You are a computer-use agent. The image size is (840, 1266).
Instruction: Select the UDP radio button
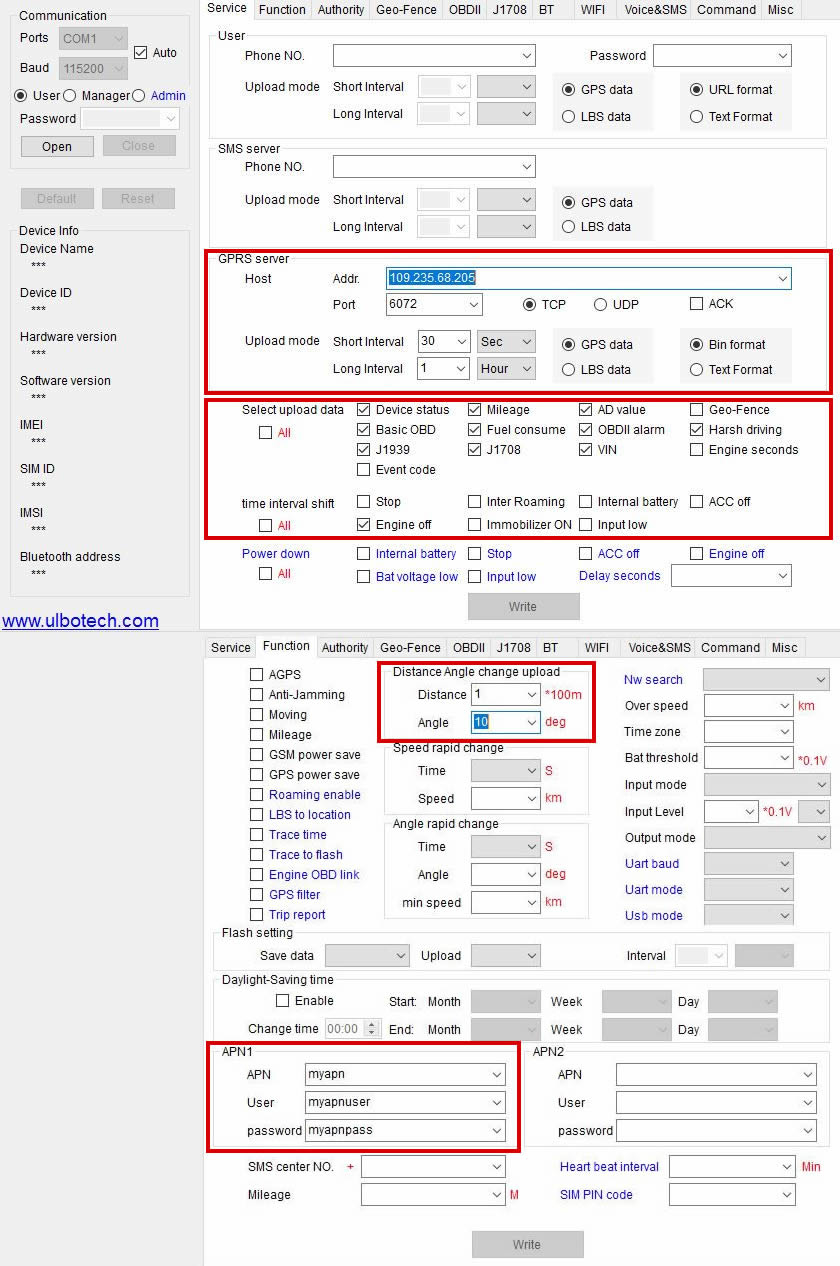click(601, 305)
